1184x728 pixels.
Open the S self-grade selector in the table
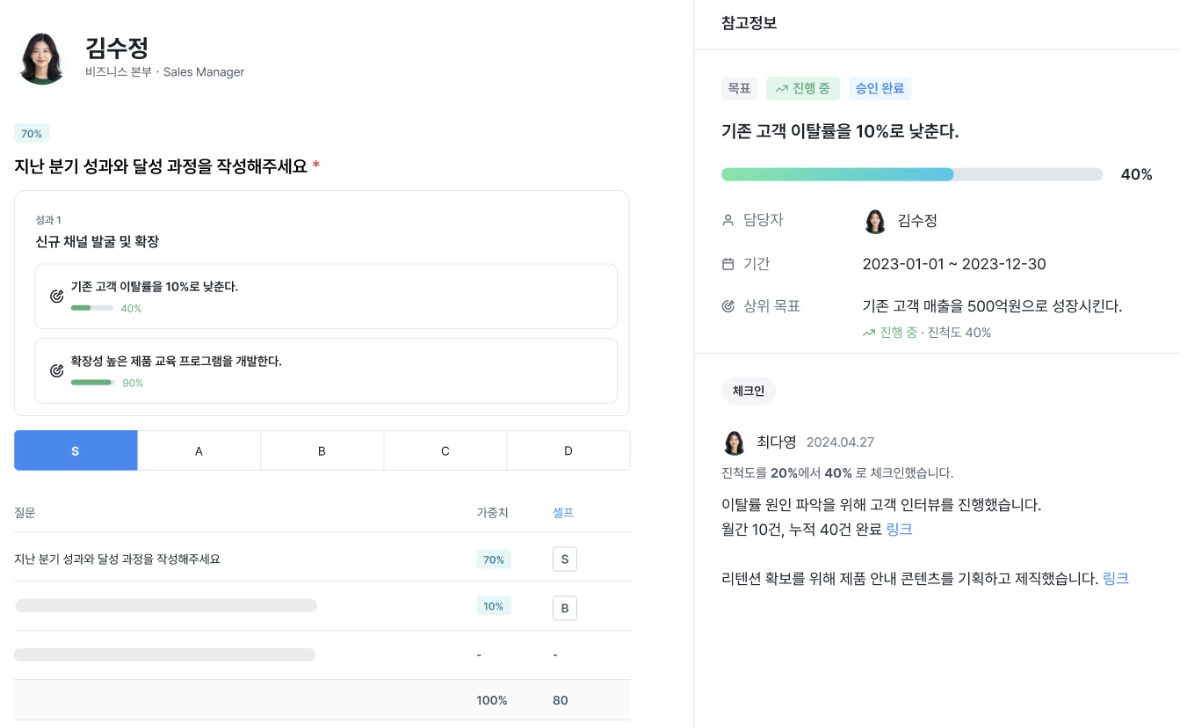(x=564, y=559)
